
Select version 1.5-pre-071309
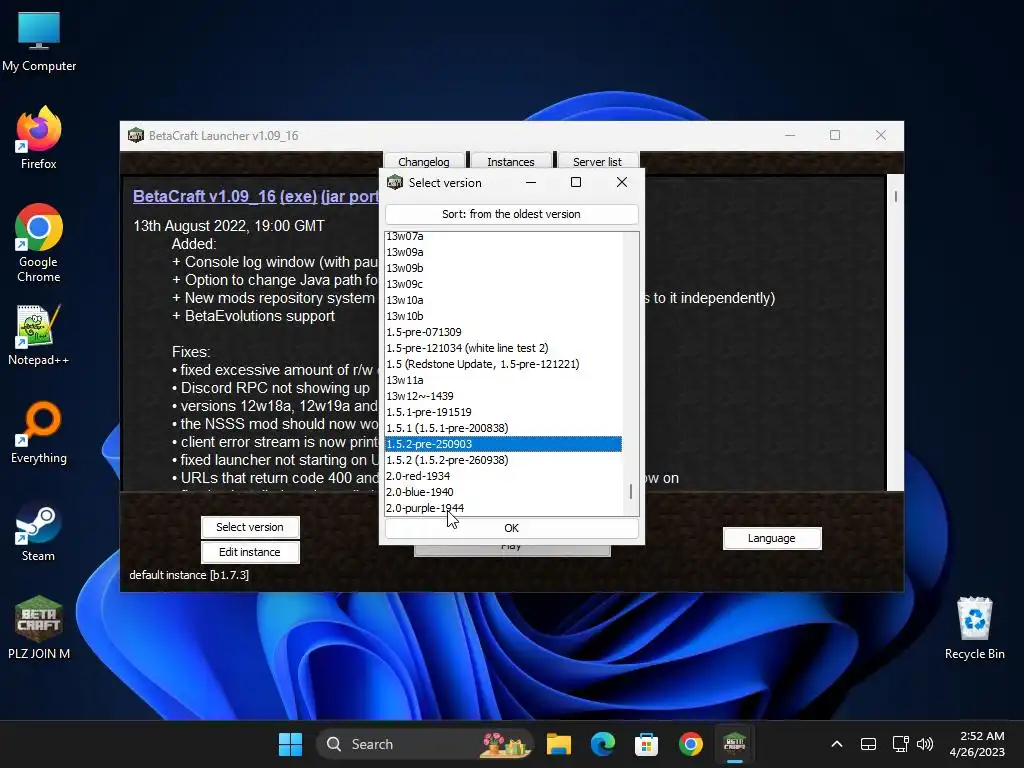coord(503,332)
